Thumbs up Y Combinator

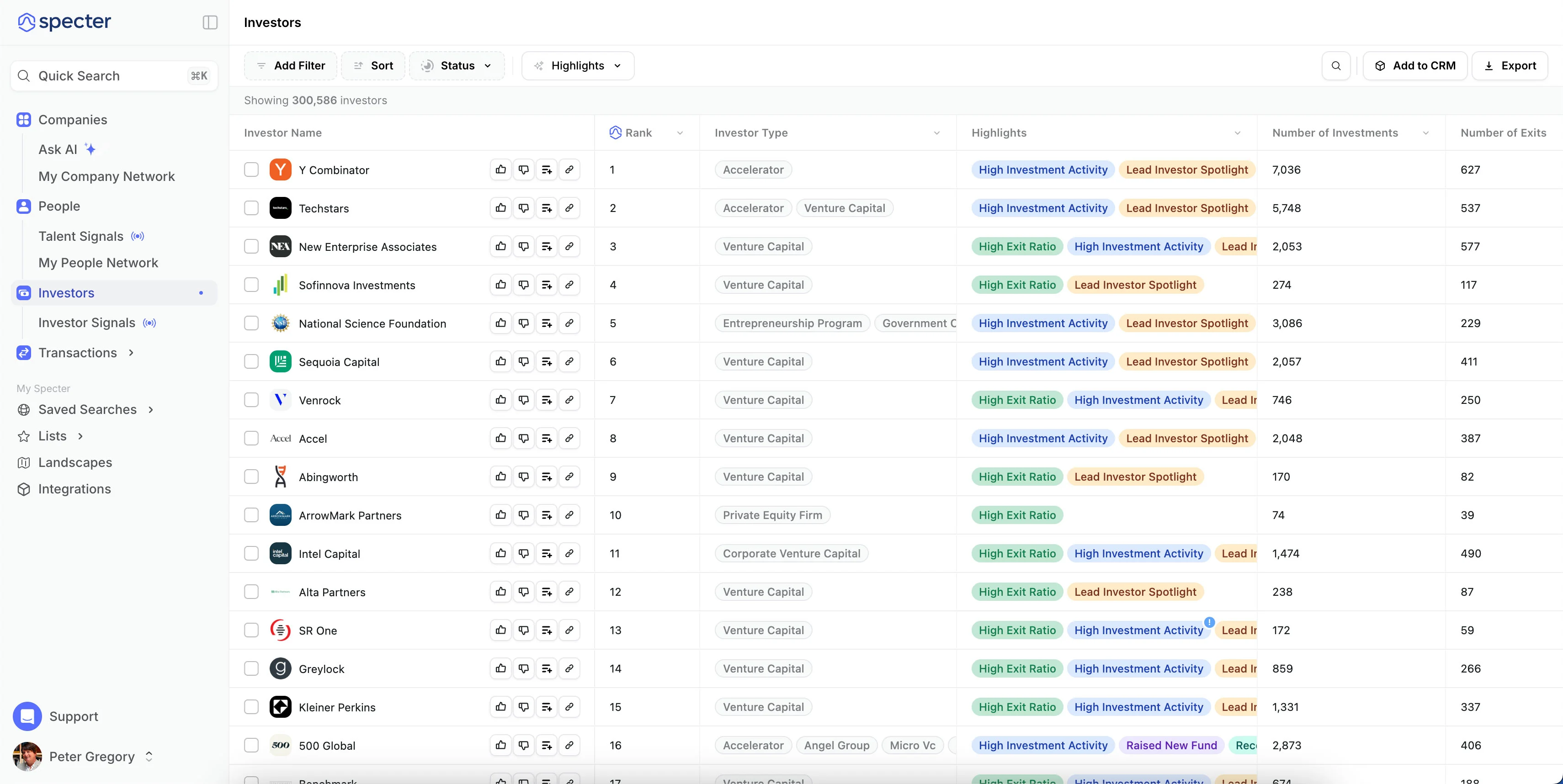pyautogui.click(x=500, y=170)
